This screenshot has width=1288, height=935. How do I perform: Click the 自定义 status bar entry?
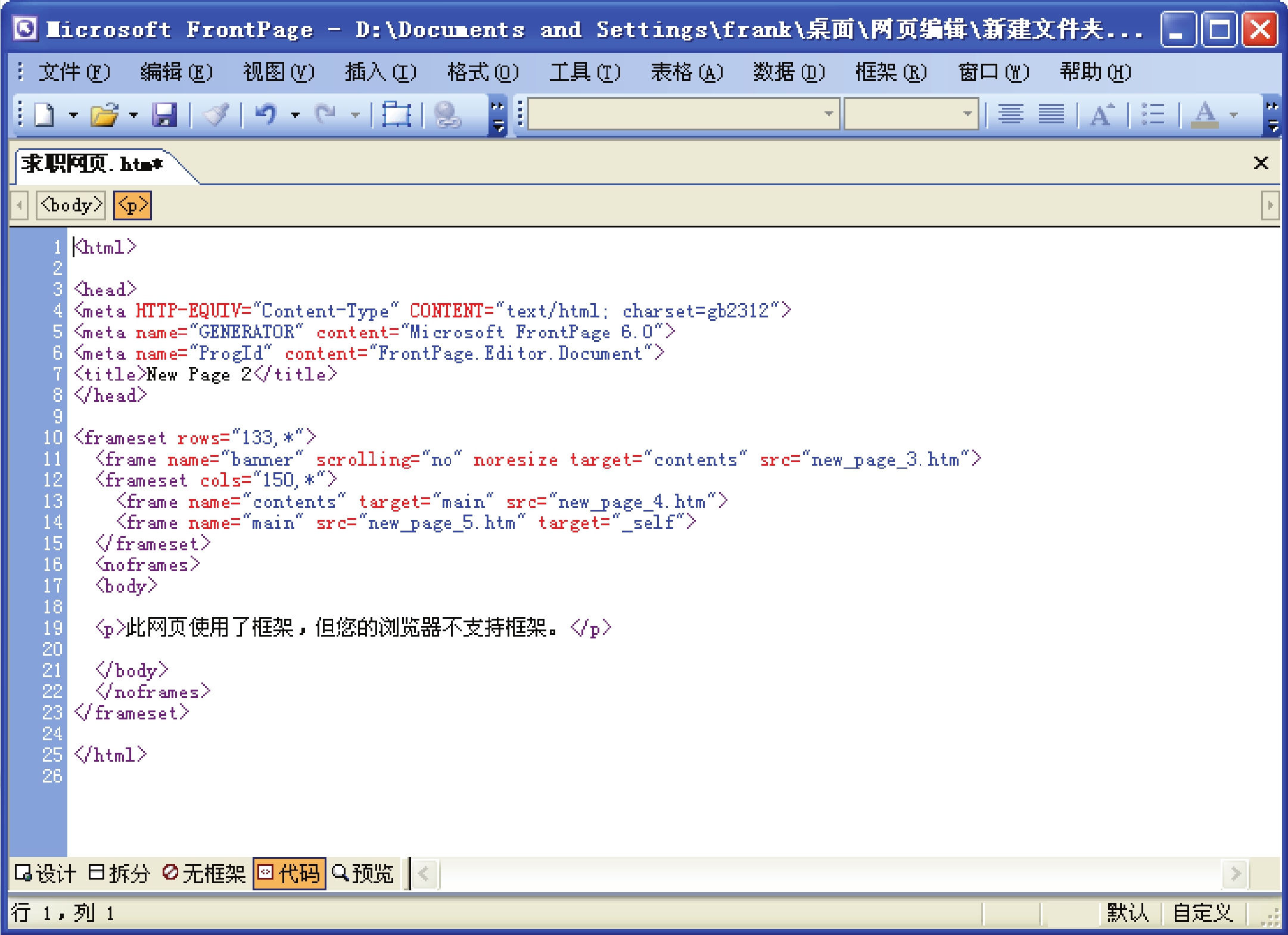(x=1203, y=912)
